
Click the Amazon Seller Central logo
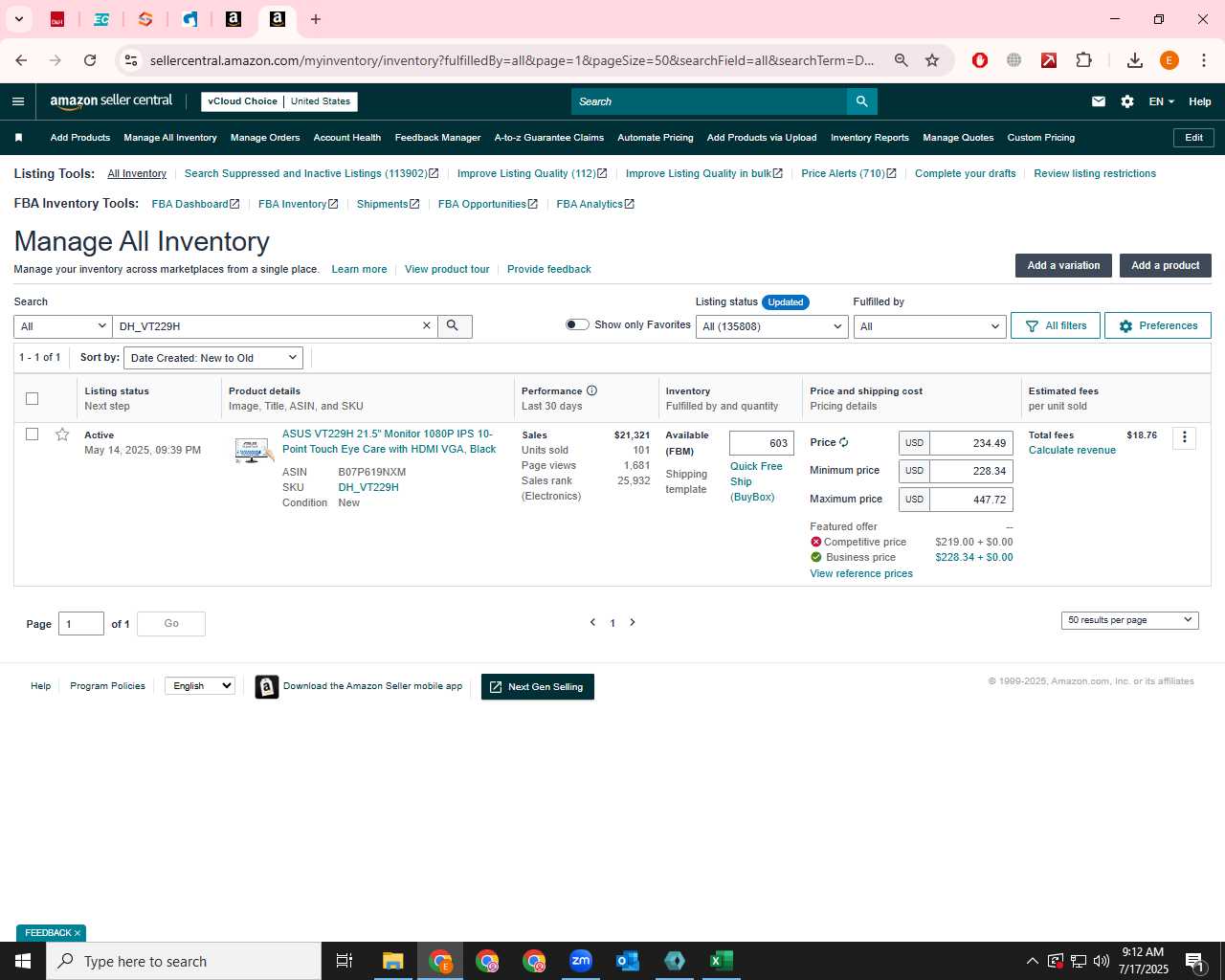[x=111, y=101]
